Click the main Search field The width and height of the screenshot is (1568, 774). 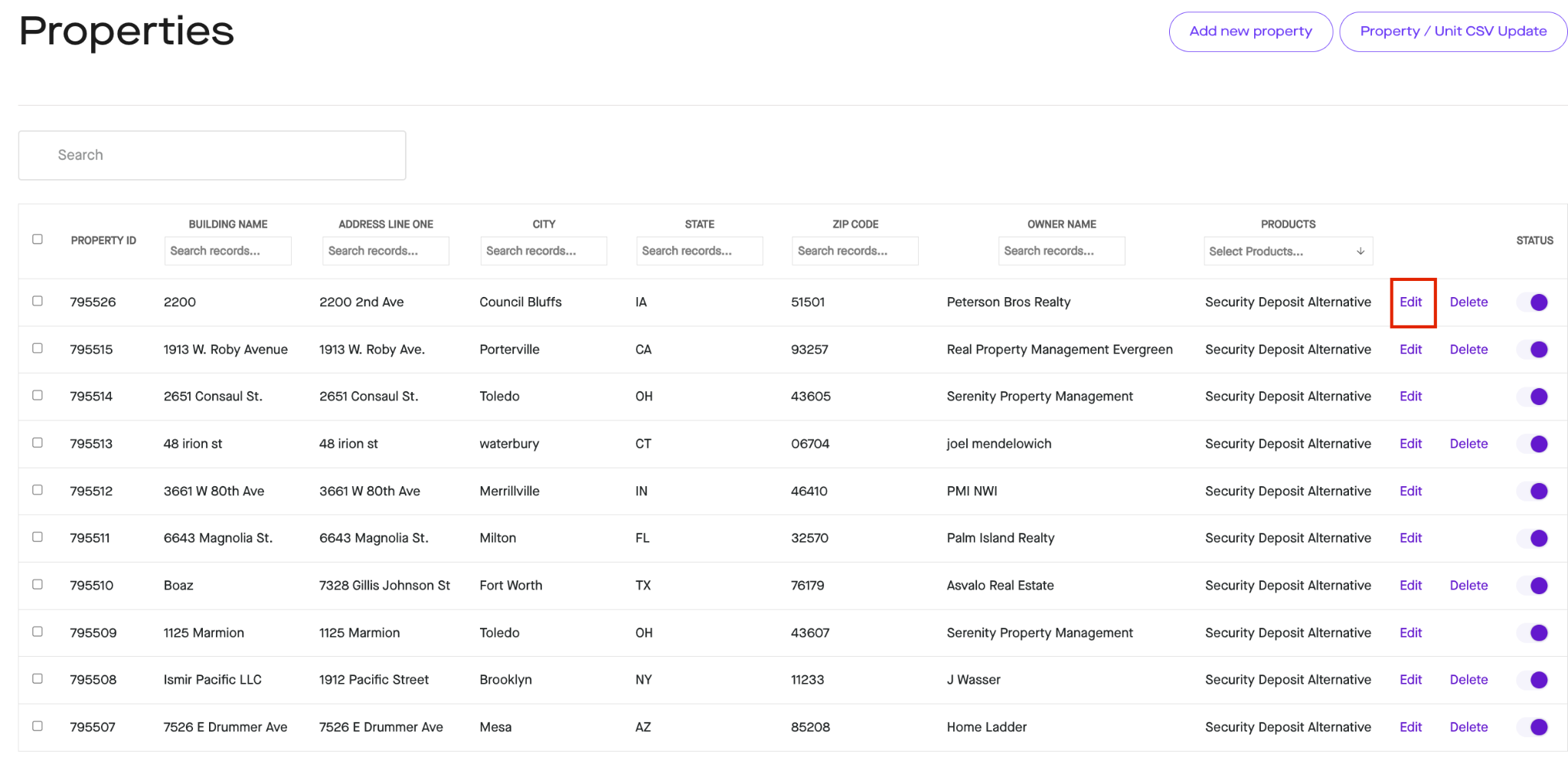tap(212, 155)
